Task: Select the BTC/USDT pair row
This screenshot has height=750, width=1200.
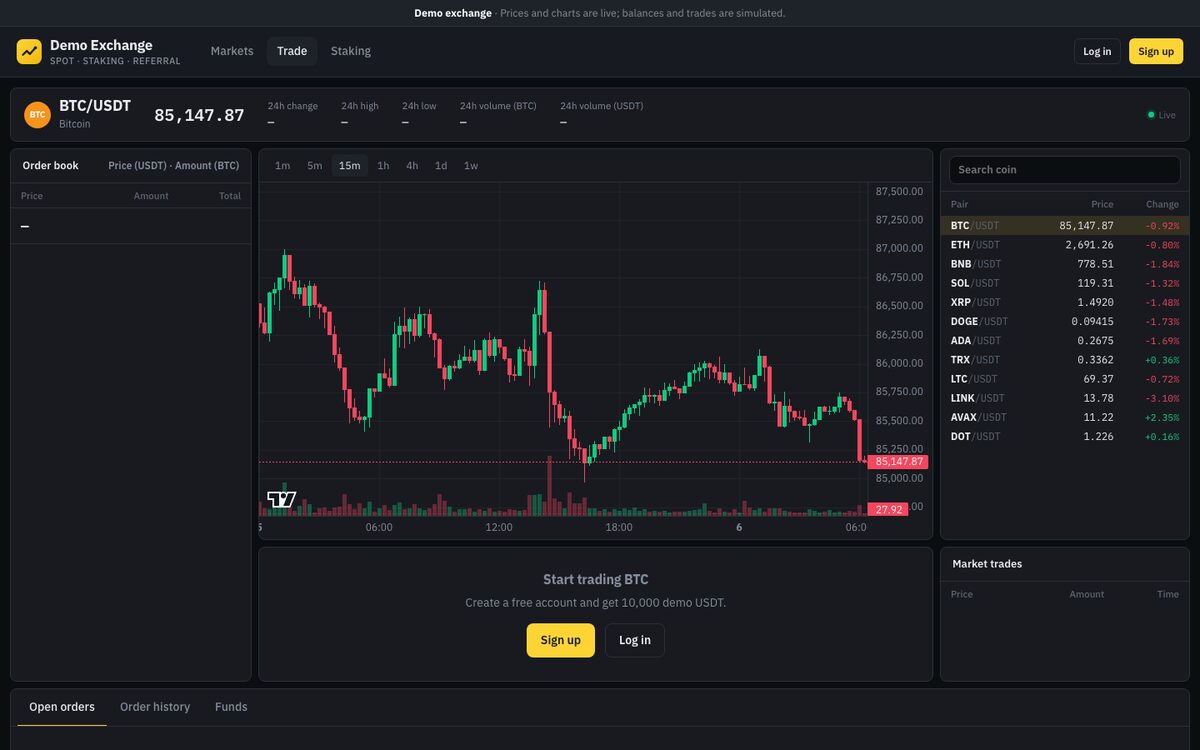Action: click(x=1065, y=226)
